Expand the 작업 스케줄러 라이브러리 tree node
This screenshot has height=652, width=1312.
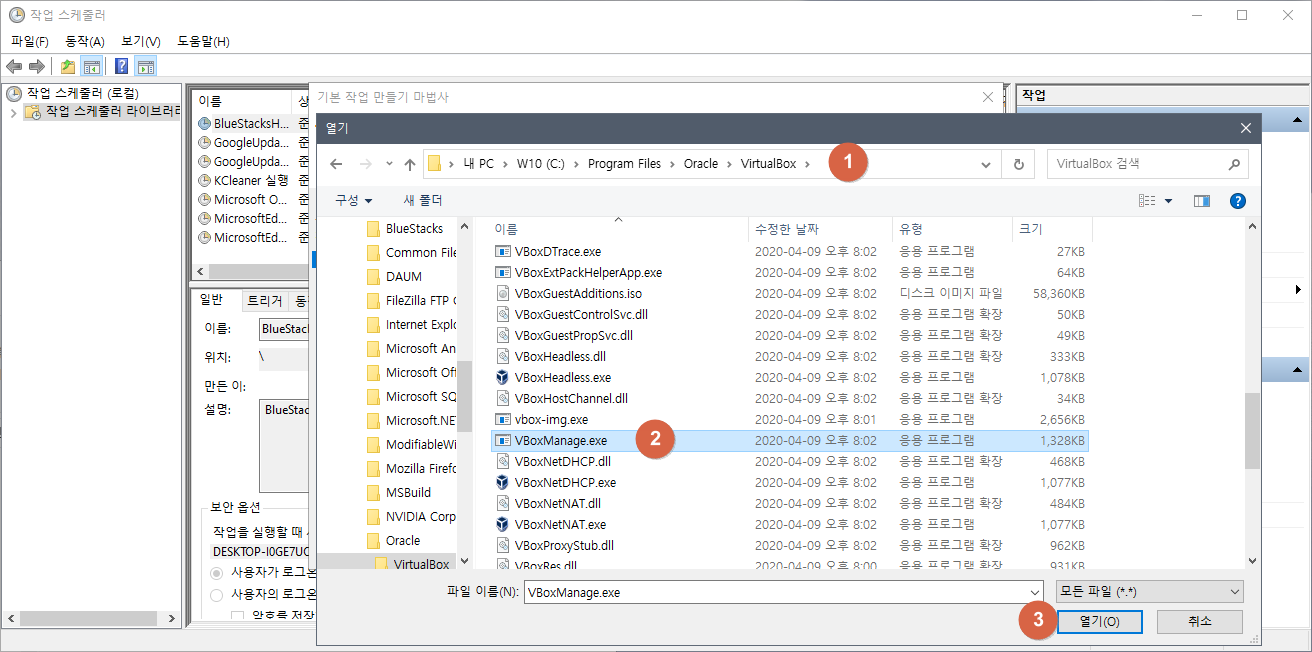tap(13, 112)
